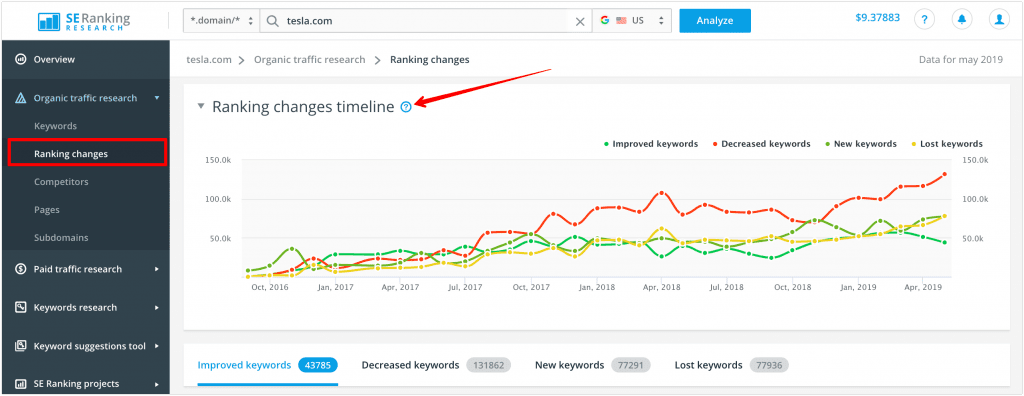The image size is (1024, 396).
Task: Toggle Decreased keywords legend series
Action: (x=761, y=144)
